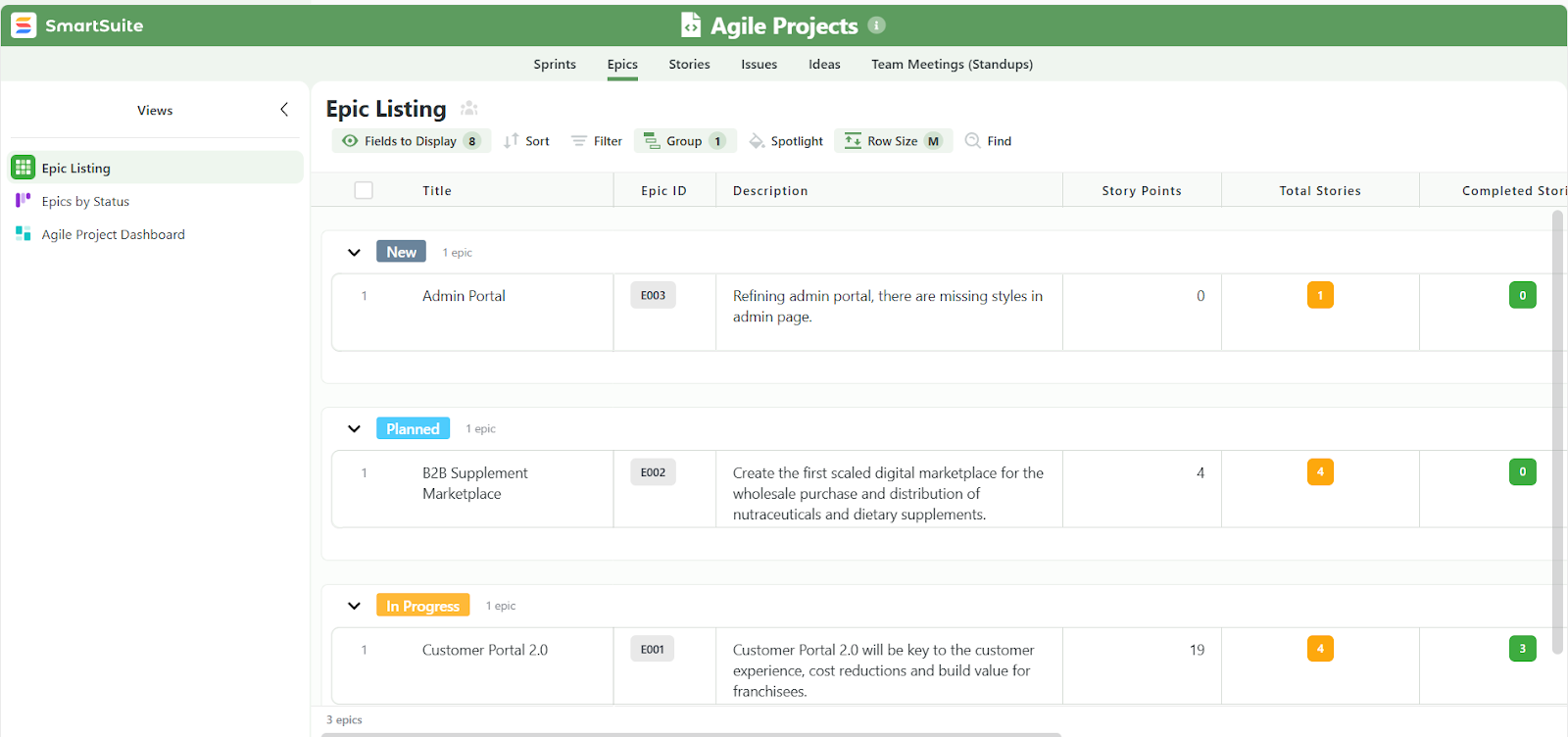Viewport: 1568px width, 737px height.
Task: Open the Admin Portal record
Action: (464, 295)
